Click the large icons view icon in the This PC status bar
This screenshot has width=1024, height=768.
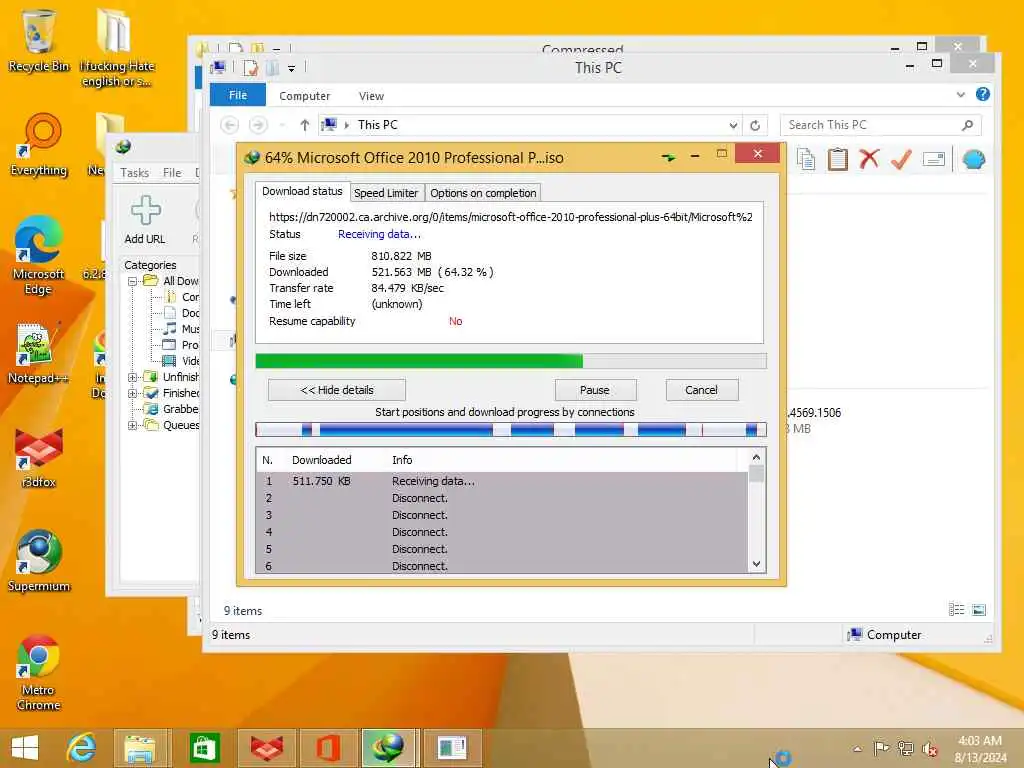(x=978, y=609)
